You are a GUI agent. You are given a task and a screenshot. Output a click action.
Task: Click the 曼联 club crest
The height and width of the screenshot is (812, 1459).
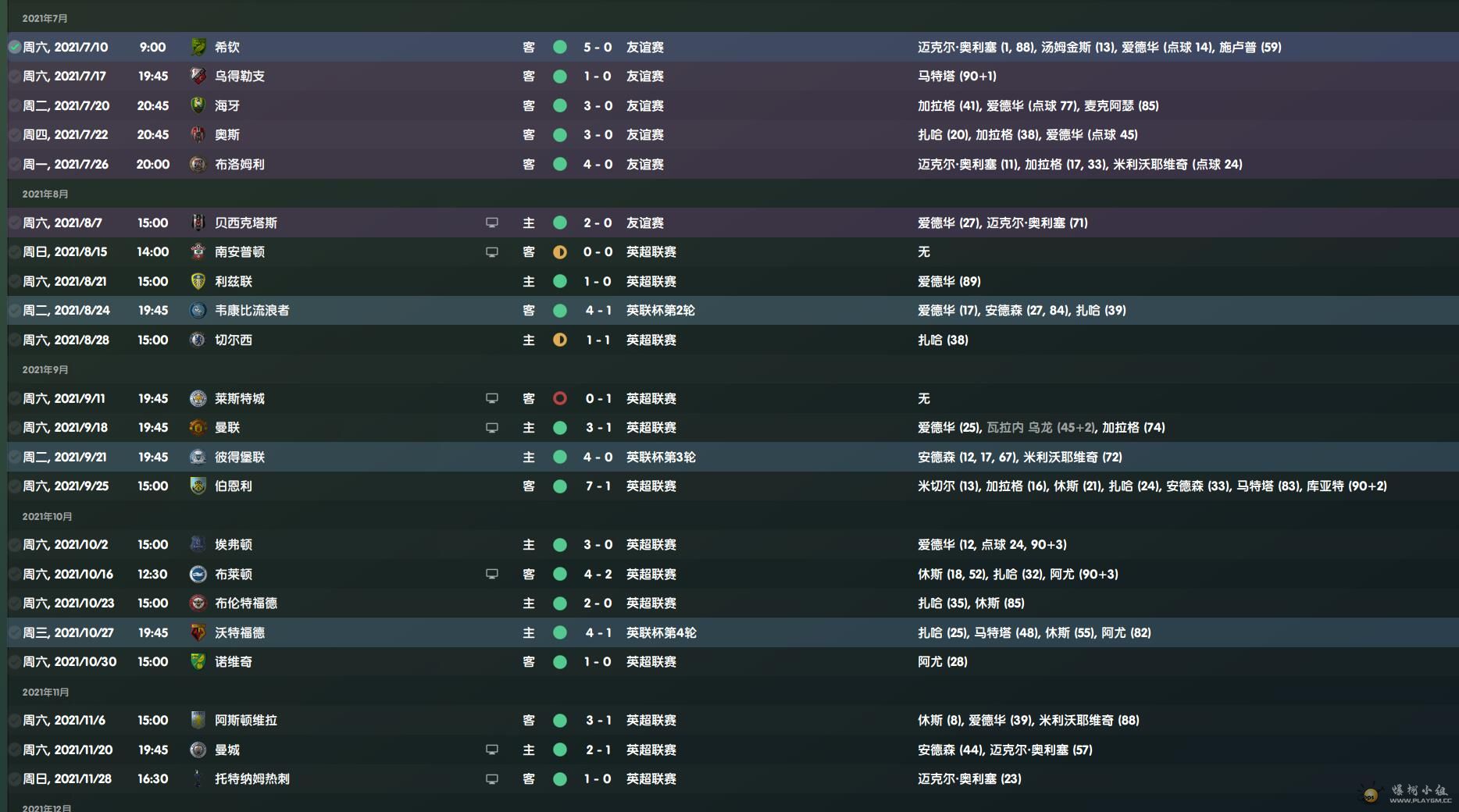pyautogui.click(x=198, y=428)
